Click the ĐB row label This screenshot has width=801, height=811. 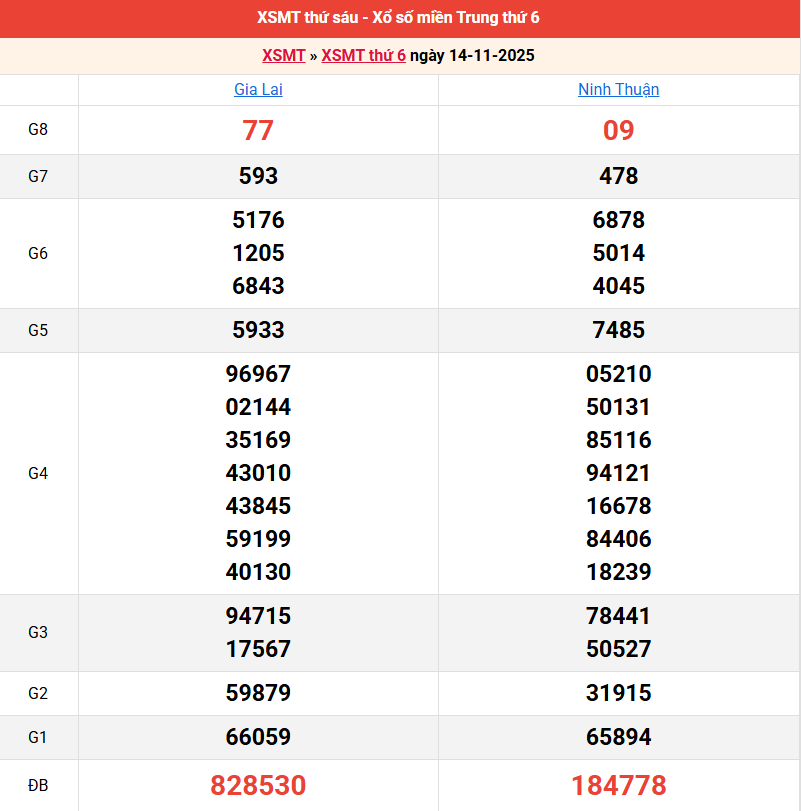point(38,785)
